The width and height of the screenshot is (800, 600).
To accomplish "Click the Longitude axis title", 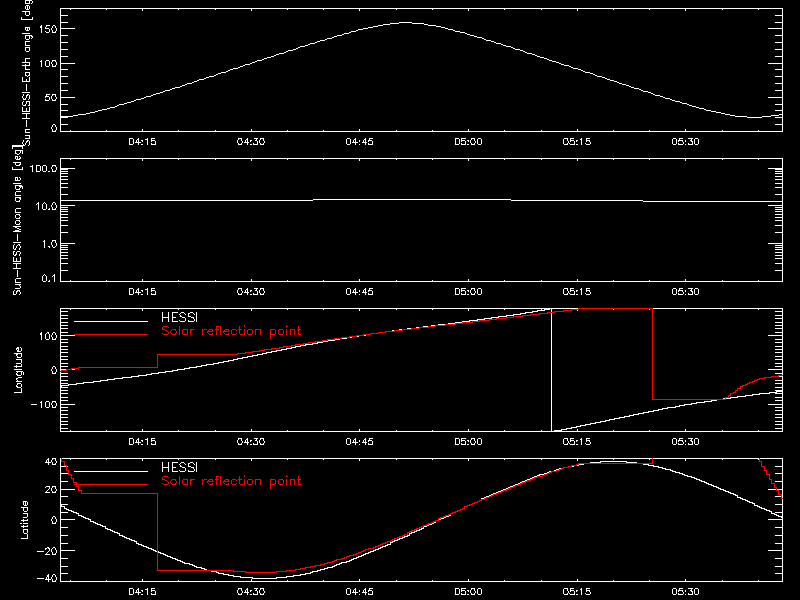I will click(x=18, y=370).
